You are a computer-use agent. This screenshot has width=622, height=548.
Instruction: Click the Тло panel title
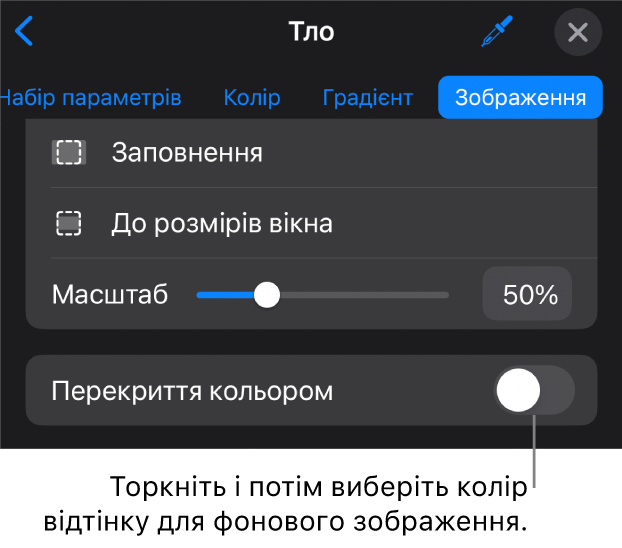point(311,31)
